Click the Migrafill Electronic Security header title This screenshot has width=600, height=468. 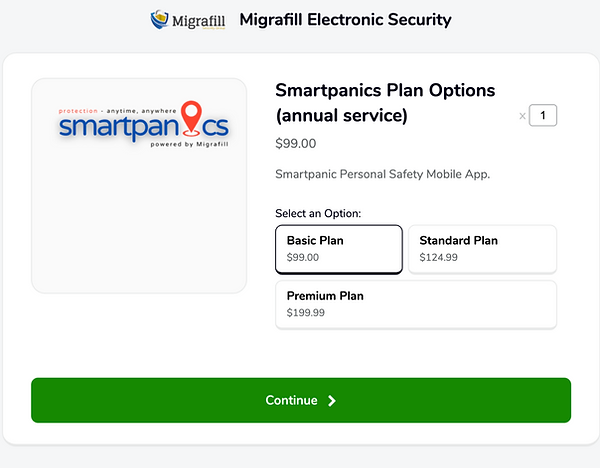pos(346,19)
